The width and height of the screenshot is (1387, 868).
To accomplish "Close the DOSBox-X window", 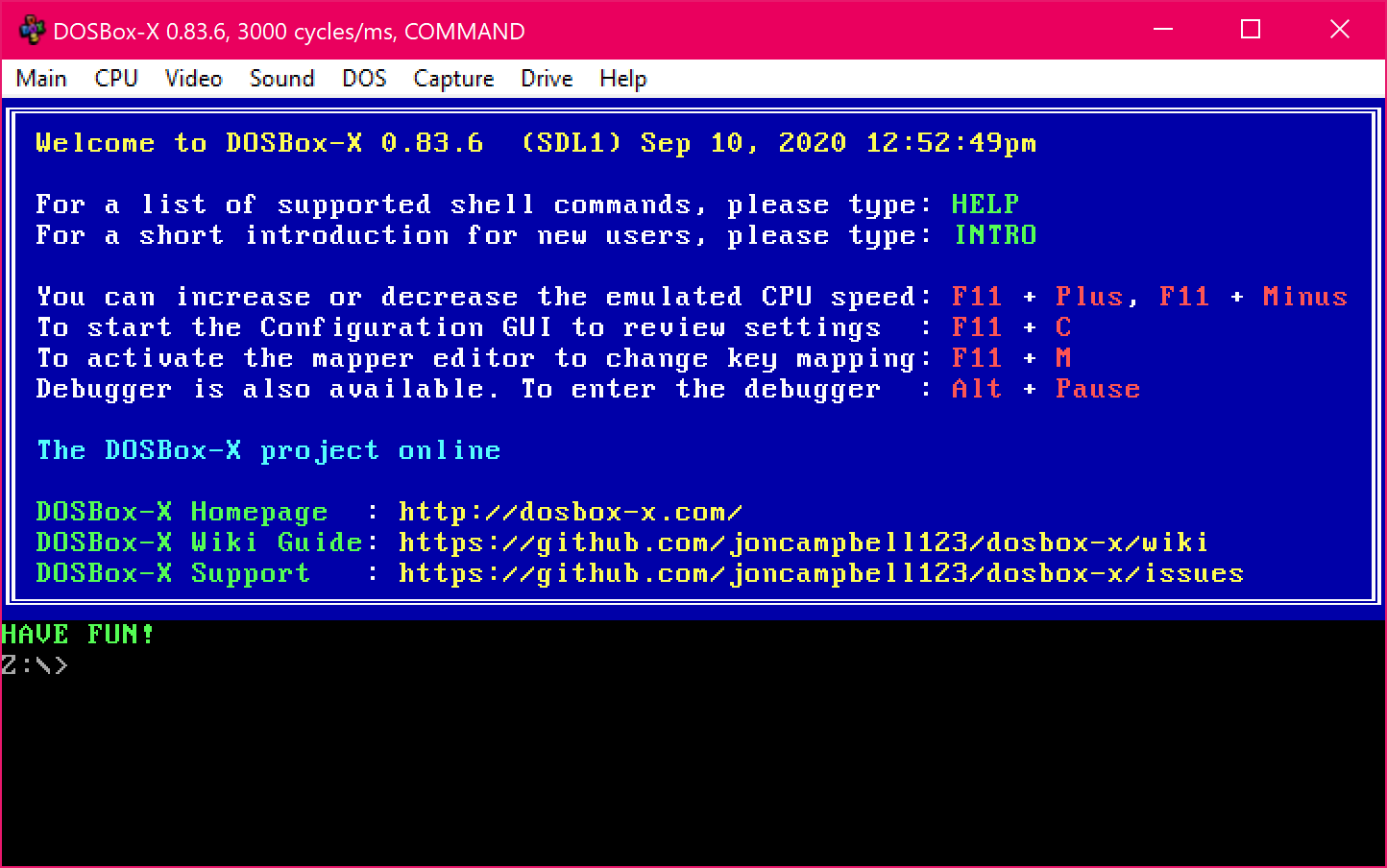I will tap(1340, 30).
